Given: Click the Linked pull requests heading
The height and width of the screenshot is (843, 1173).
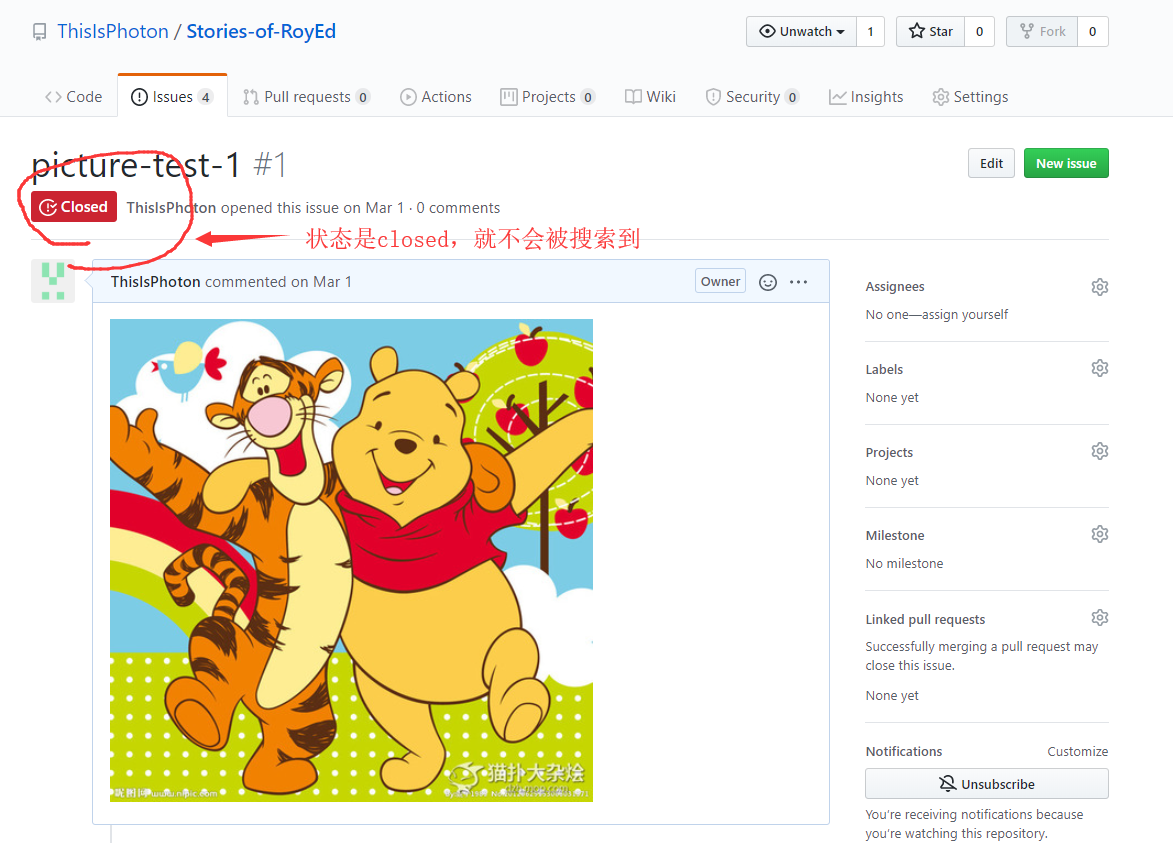Looking at the screenshot, I should pyautogui.click(x=925, y=619).
